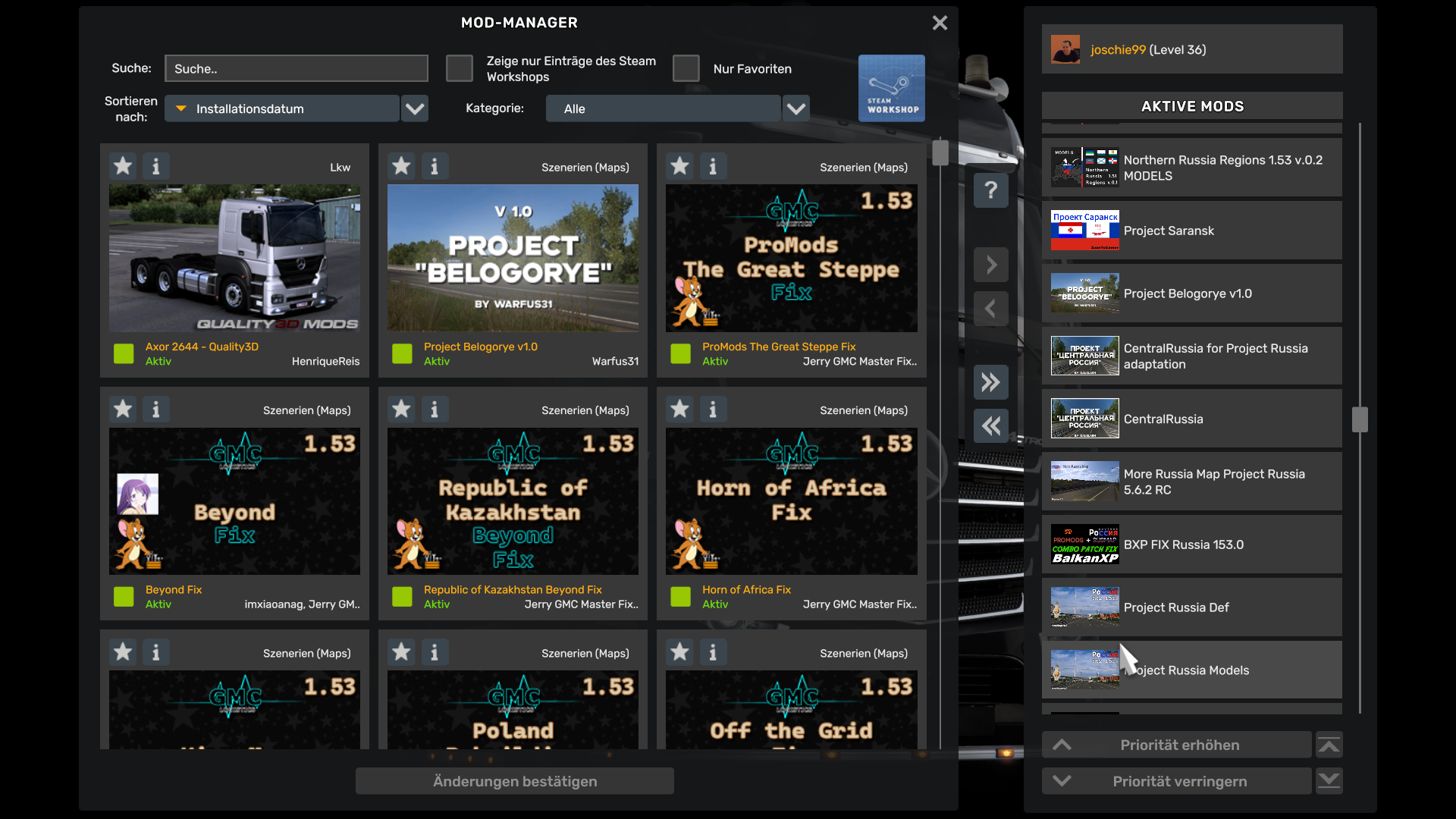Toggle green status box of Project Belogorye card
1456x819 pixels.
pyautogui.click(x=402, y=353)
